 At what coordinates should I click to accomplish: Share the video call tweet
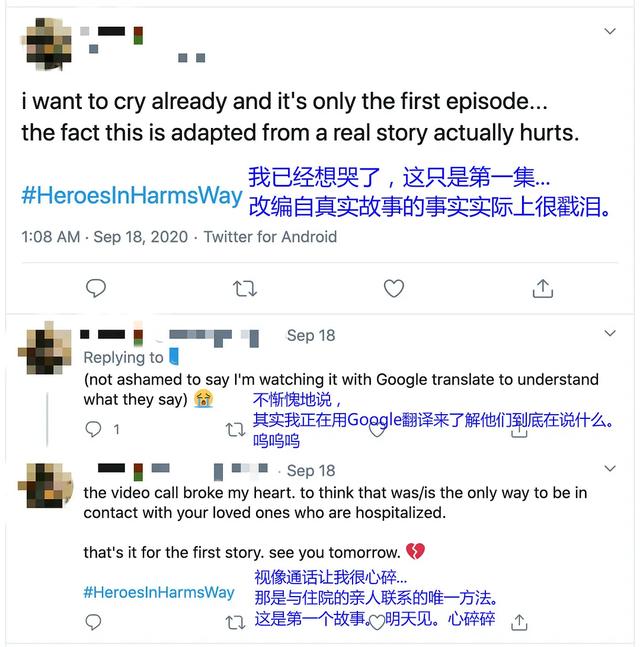519,622
